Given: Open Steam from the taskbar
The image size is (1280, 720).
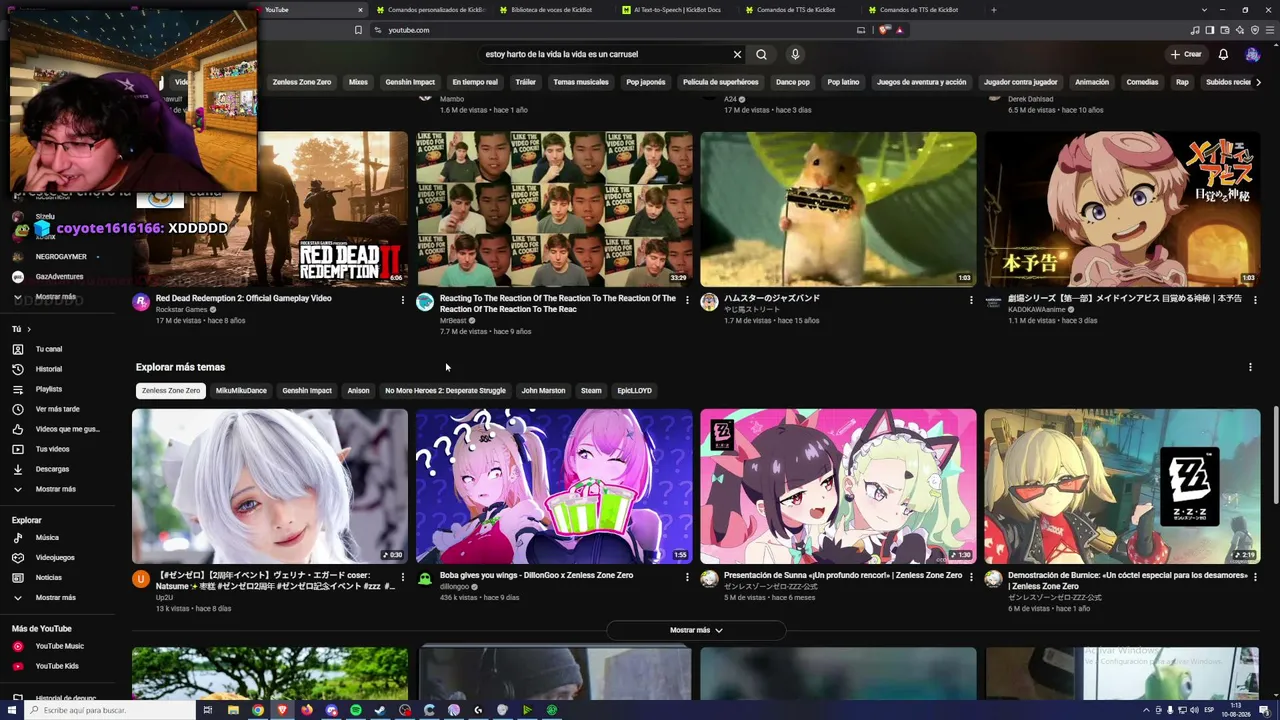Looking at the screenshot, I should point(380,710).
